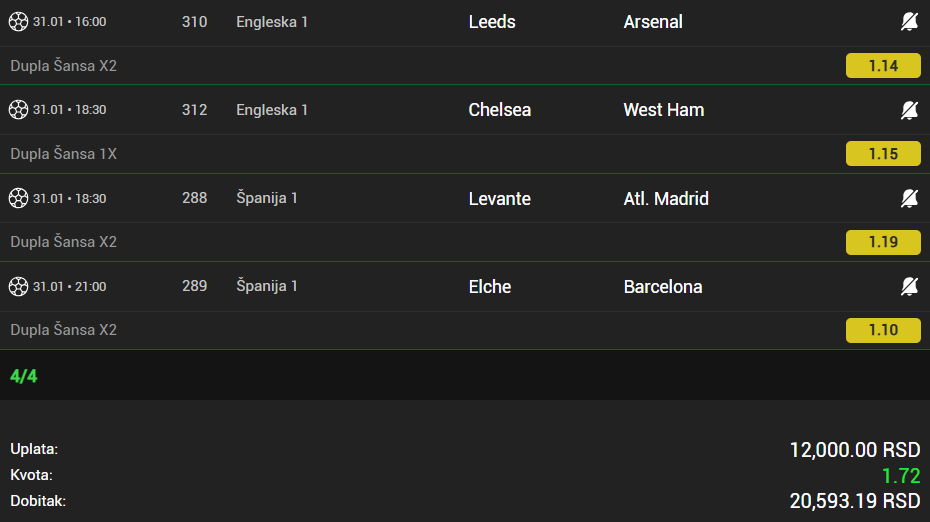Viewport: 930px width, 522px height.
Task: Click the soccer ball icon for Leeds match
Action: (18, 22)
